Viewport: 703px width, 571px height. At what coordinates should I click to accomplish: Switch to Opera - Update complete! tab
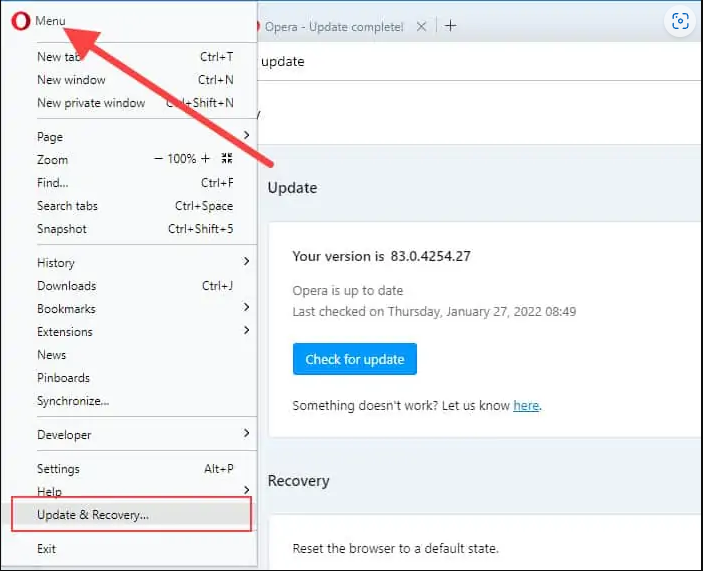[x=334, y=27]
